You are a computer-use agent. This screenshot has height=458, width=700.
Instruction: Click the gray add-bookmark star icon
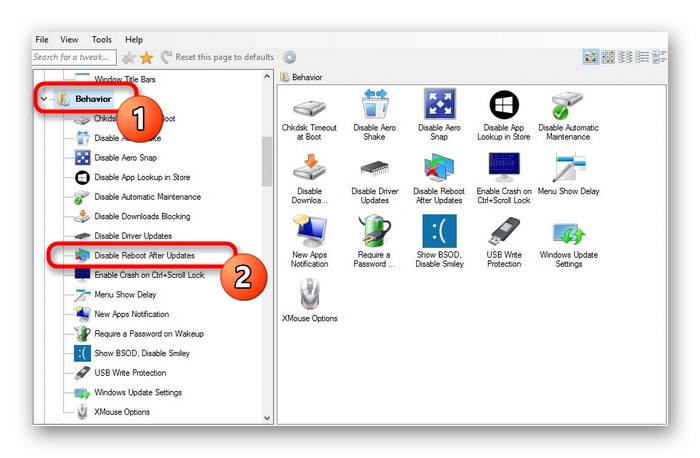point(129,58)
